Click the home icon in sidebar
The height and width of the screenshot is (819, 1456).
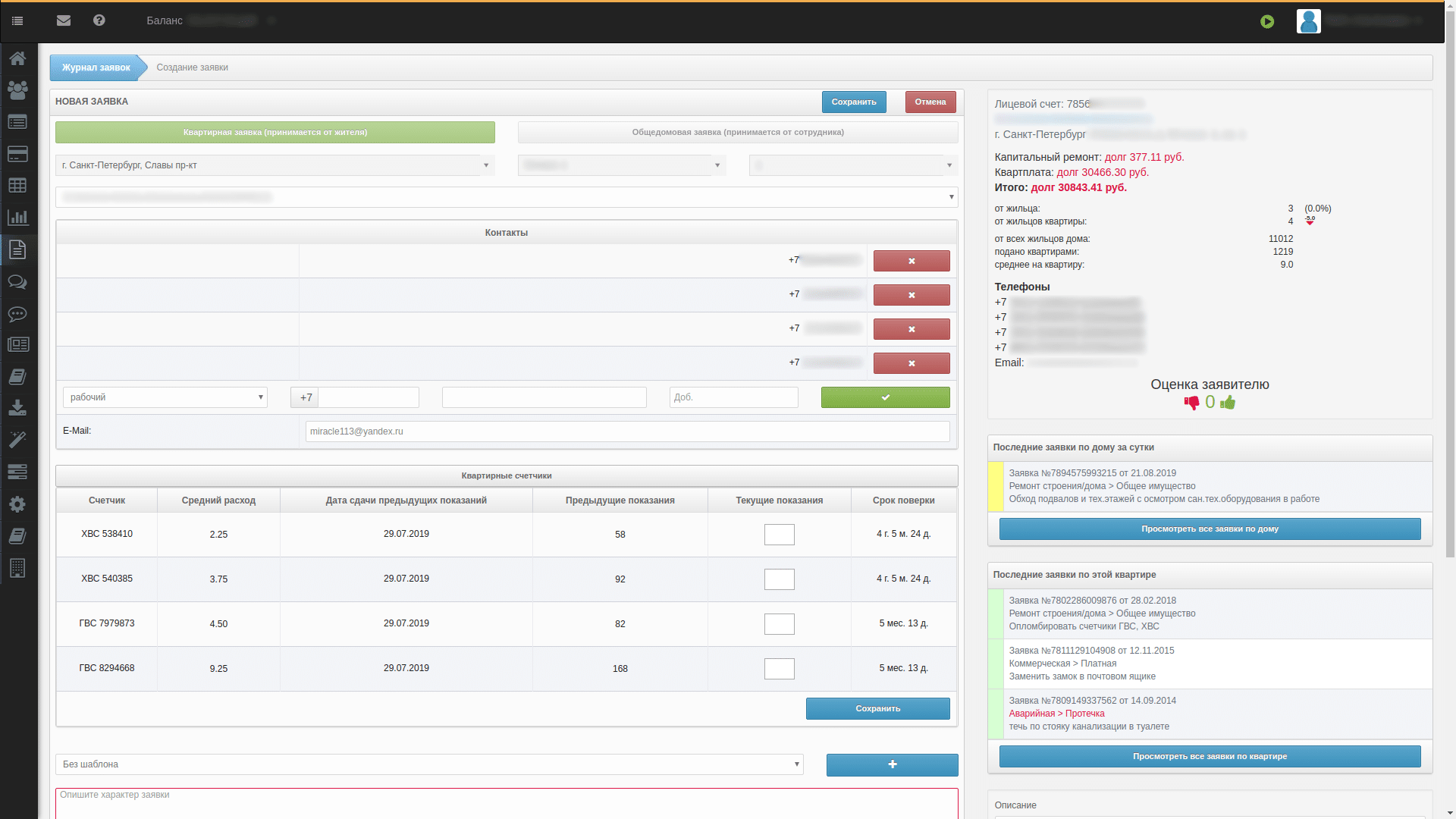tap(17, 58)
